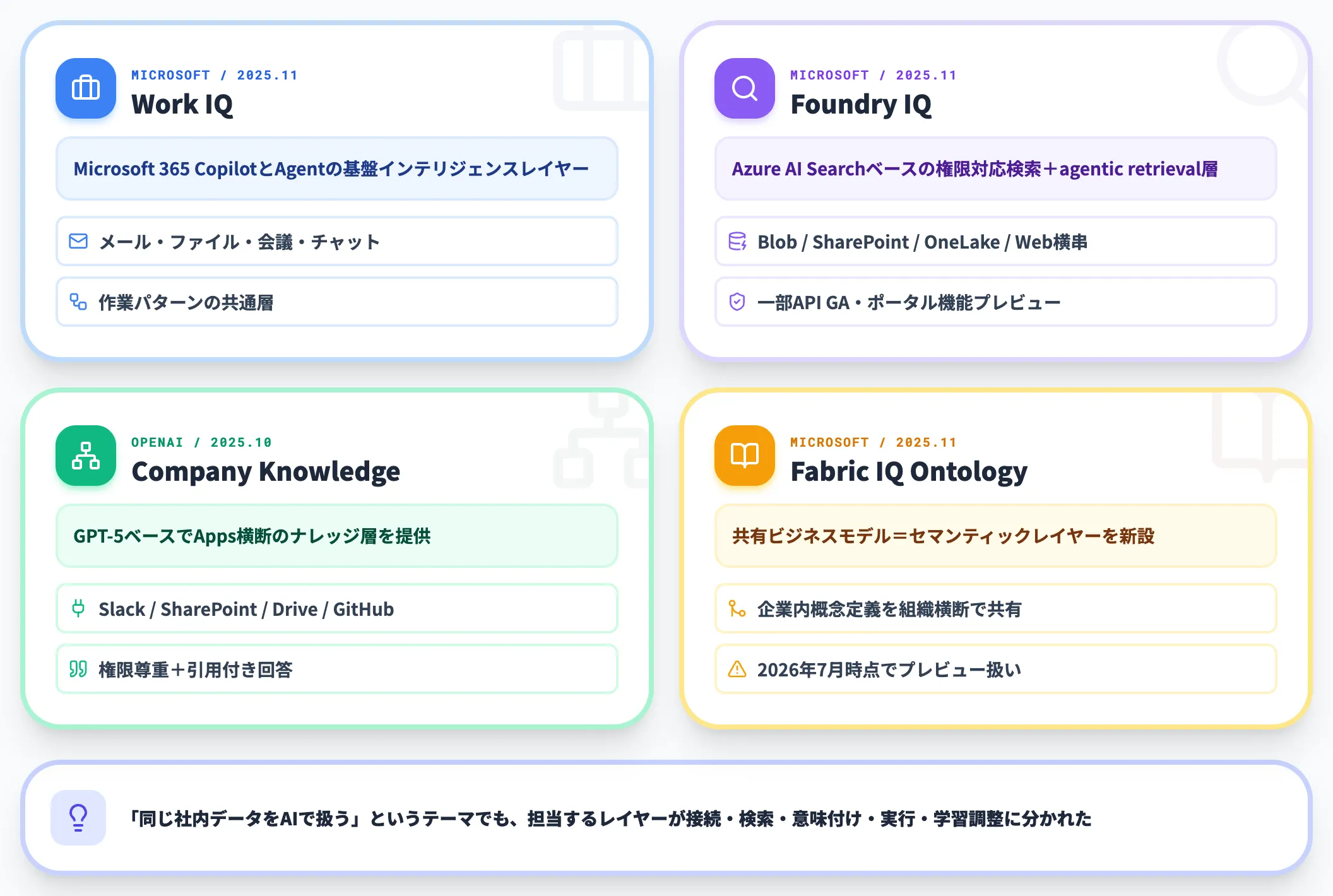The width and height of the screenshot is (1333, 896).
Task: Click the mail icon beside メール・ファイル
Action: click(78, 241)
